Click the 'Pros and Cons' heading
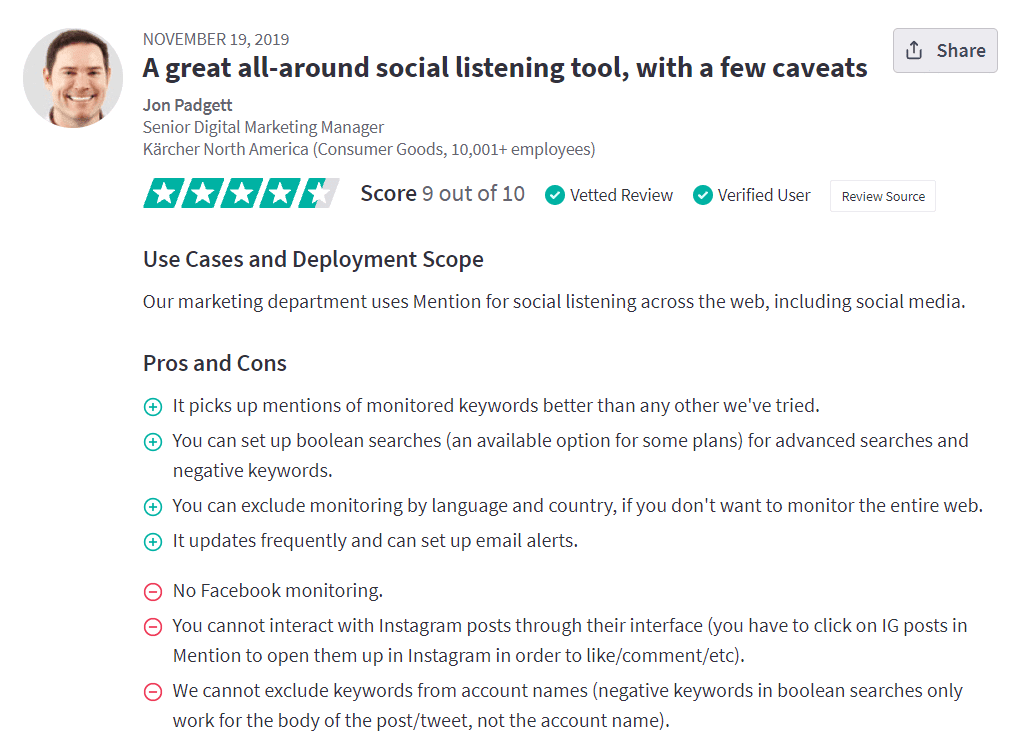The width and height of the screenshot is (1026, 741). click(x=215, y=363)
